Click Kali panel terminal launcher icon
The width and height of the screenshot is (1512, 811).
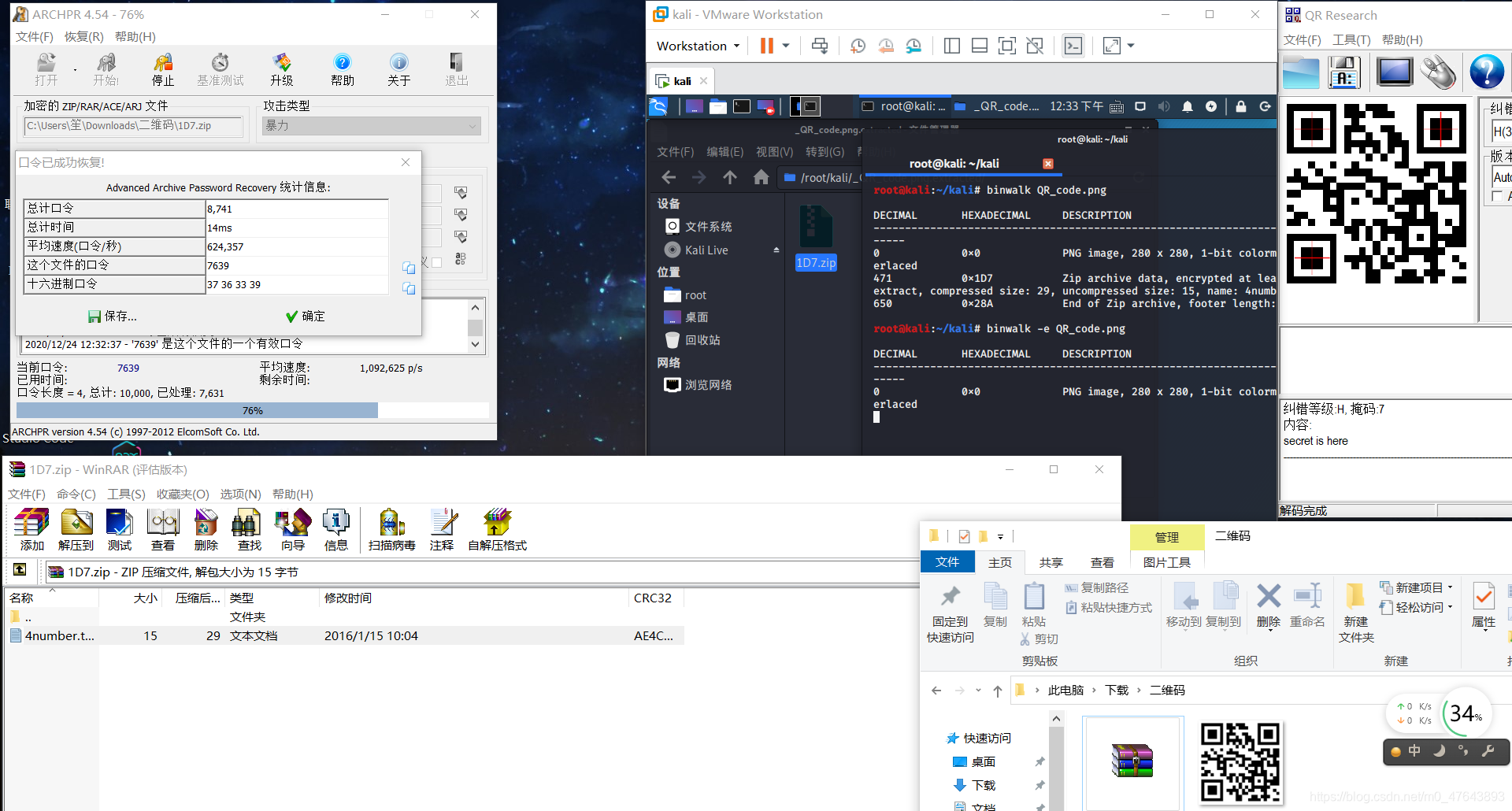point(742,106)
